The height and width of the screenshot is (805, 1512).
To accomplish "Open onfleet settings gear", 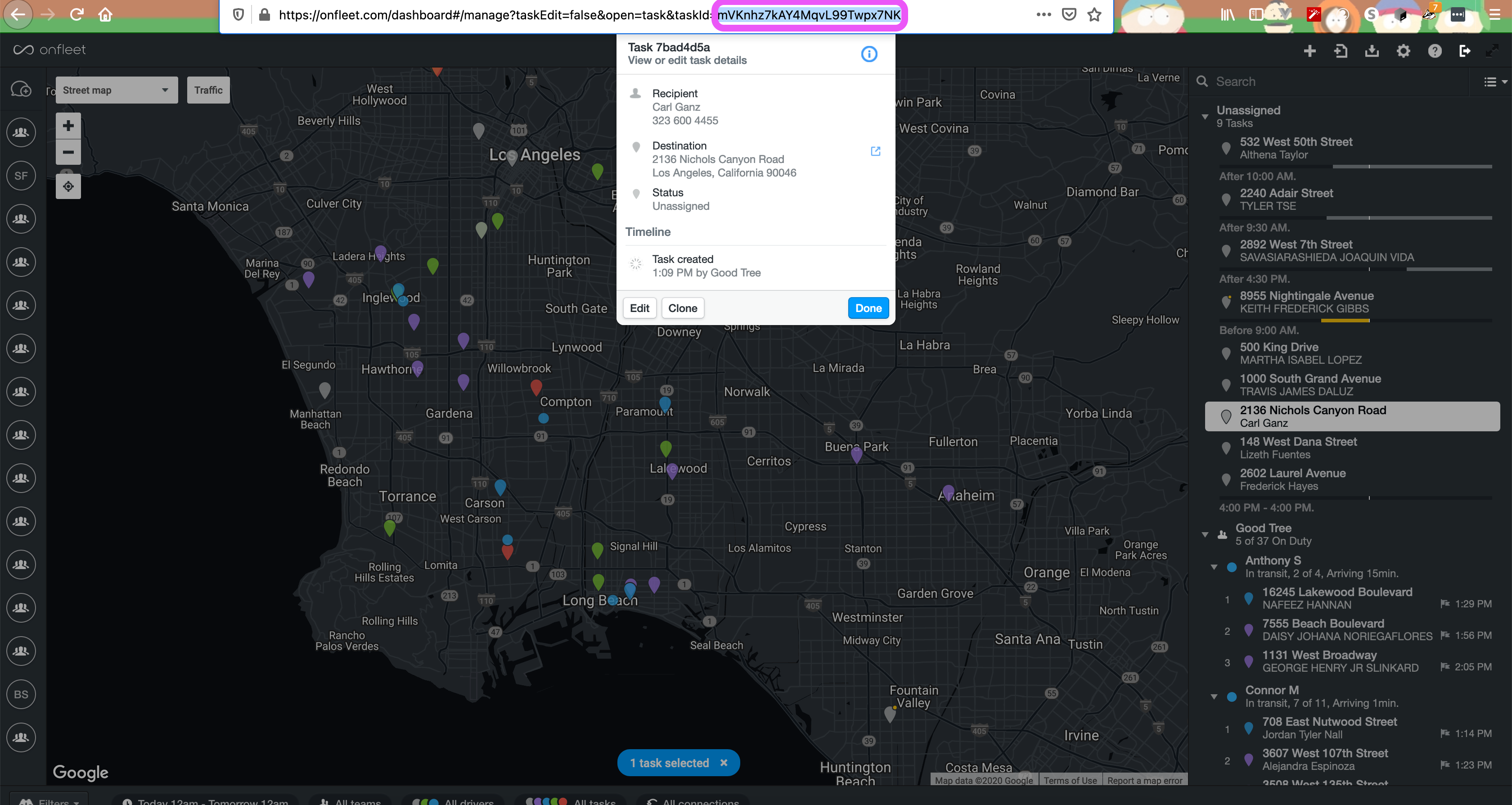I will coord(1403,51).
